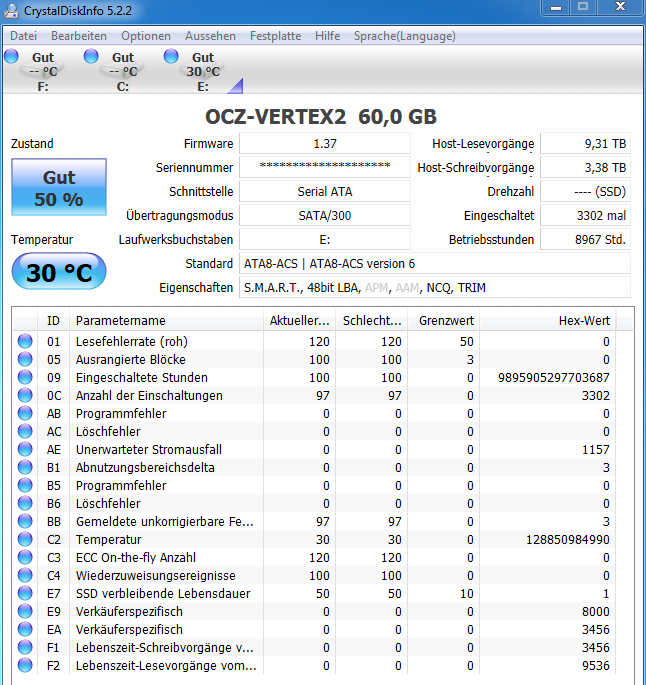Click the Host-Lesevorgänge value 9,31 TB

(x=585, y=144)
